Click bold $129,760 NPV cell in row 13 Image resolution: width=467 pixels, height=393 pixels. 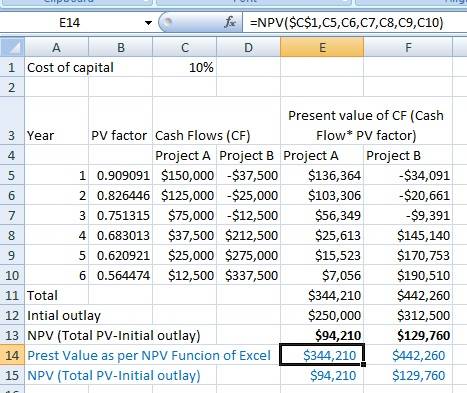coord(408,335)
